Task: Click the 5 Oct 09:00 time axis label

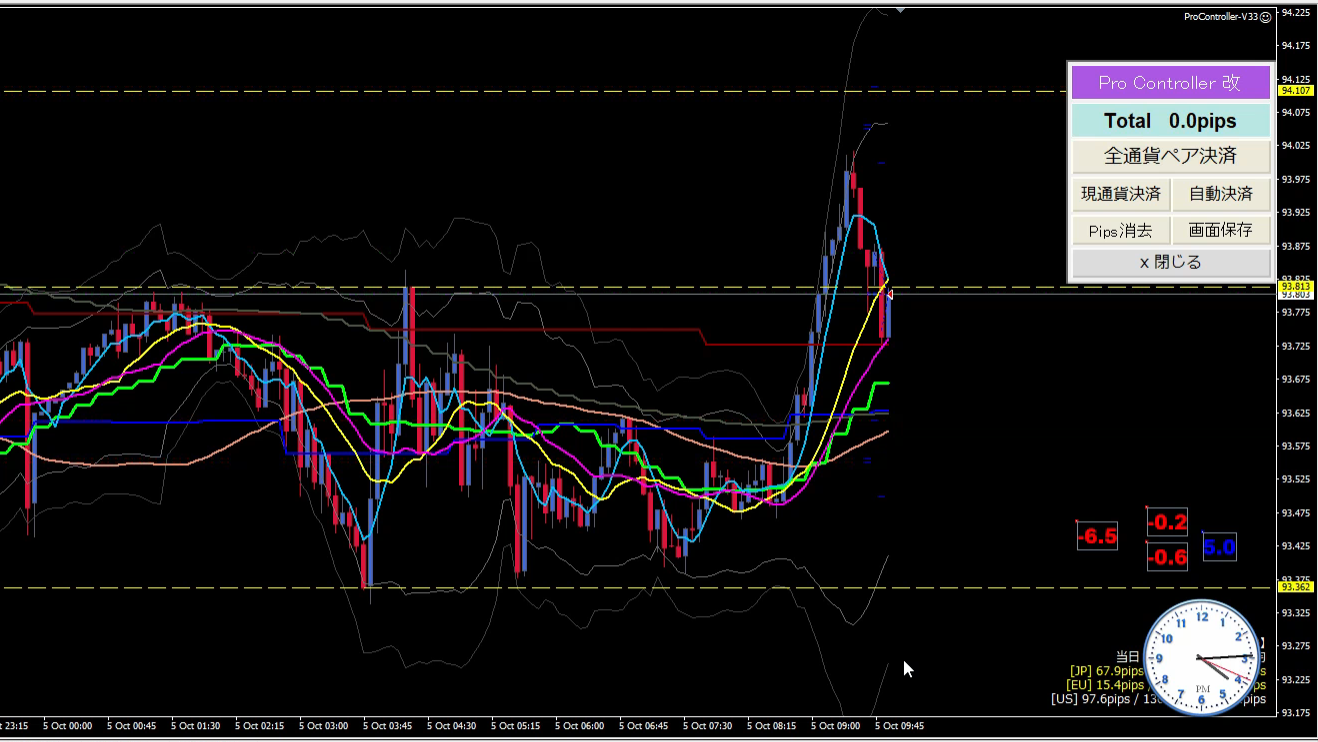Action: (x=836, y=726)
